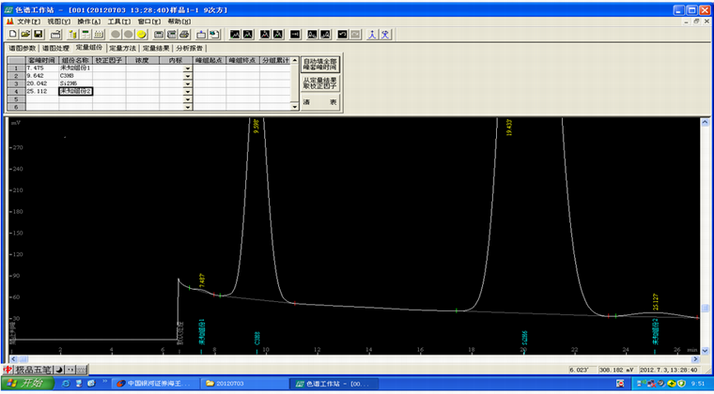714x394 pixels.
Task: Click the table's scroll-down arrow
Action: point(295,107)
